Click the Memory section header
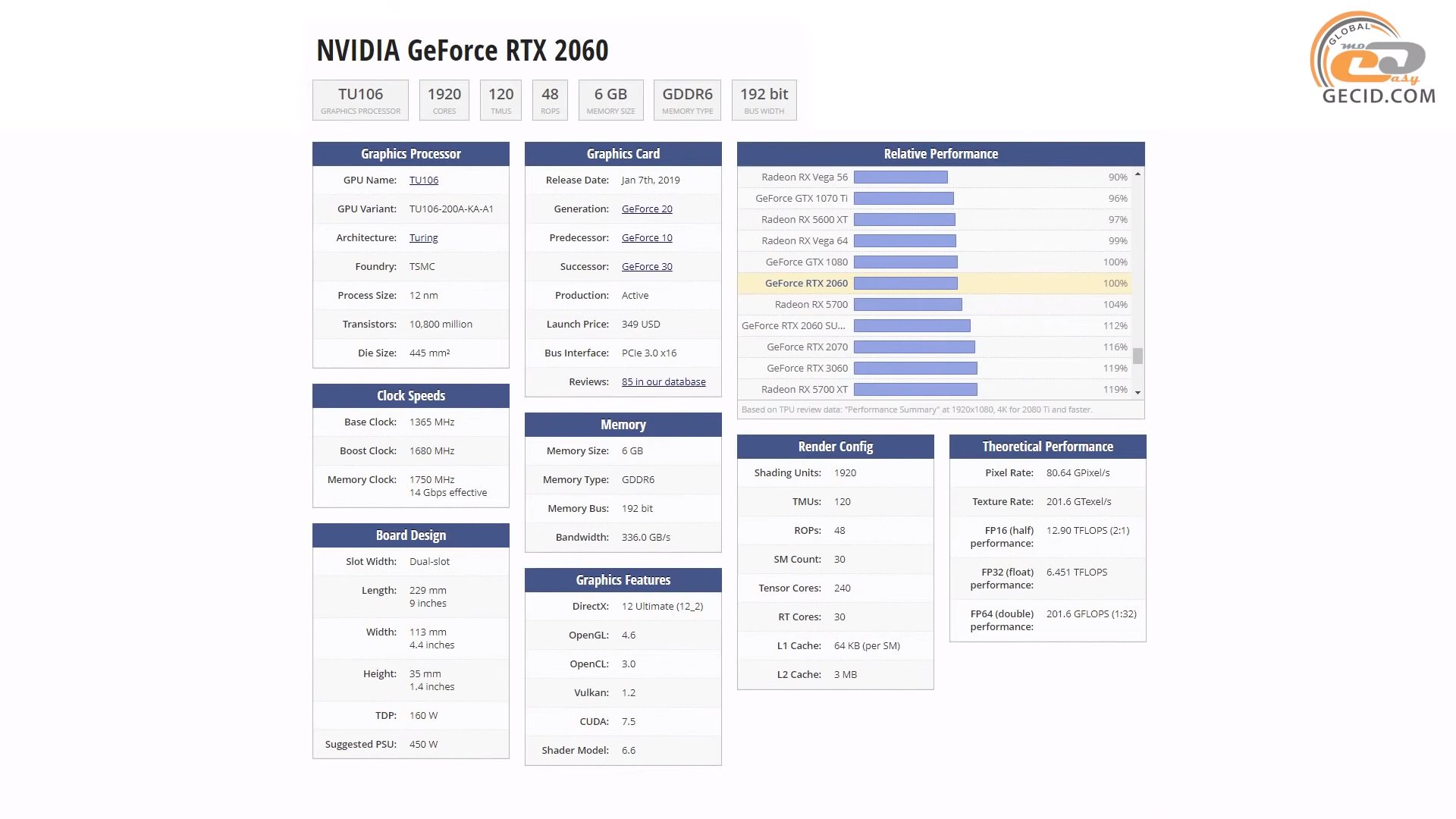 tap(623, 425)
